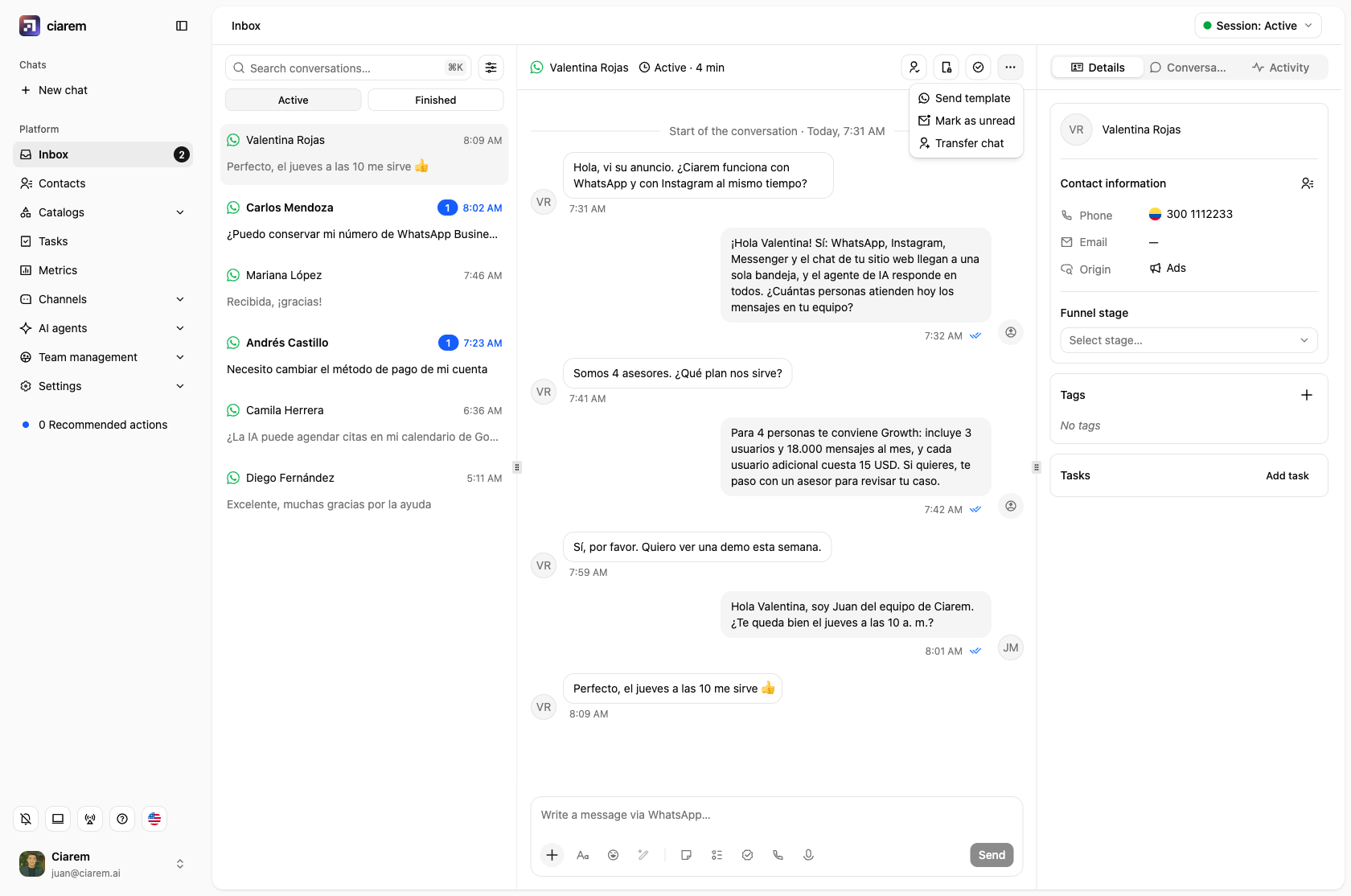This screenshot has height=896, width=1351.
Task: Select Mark as unread option
Action: (x=966, y=121)
